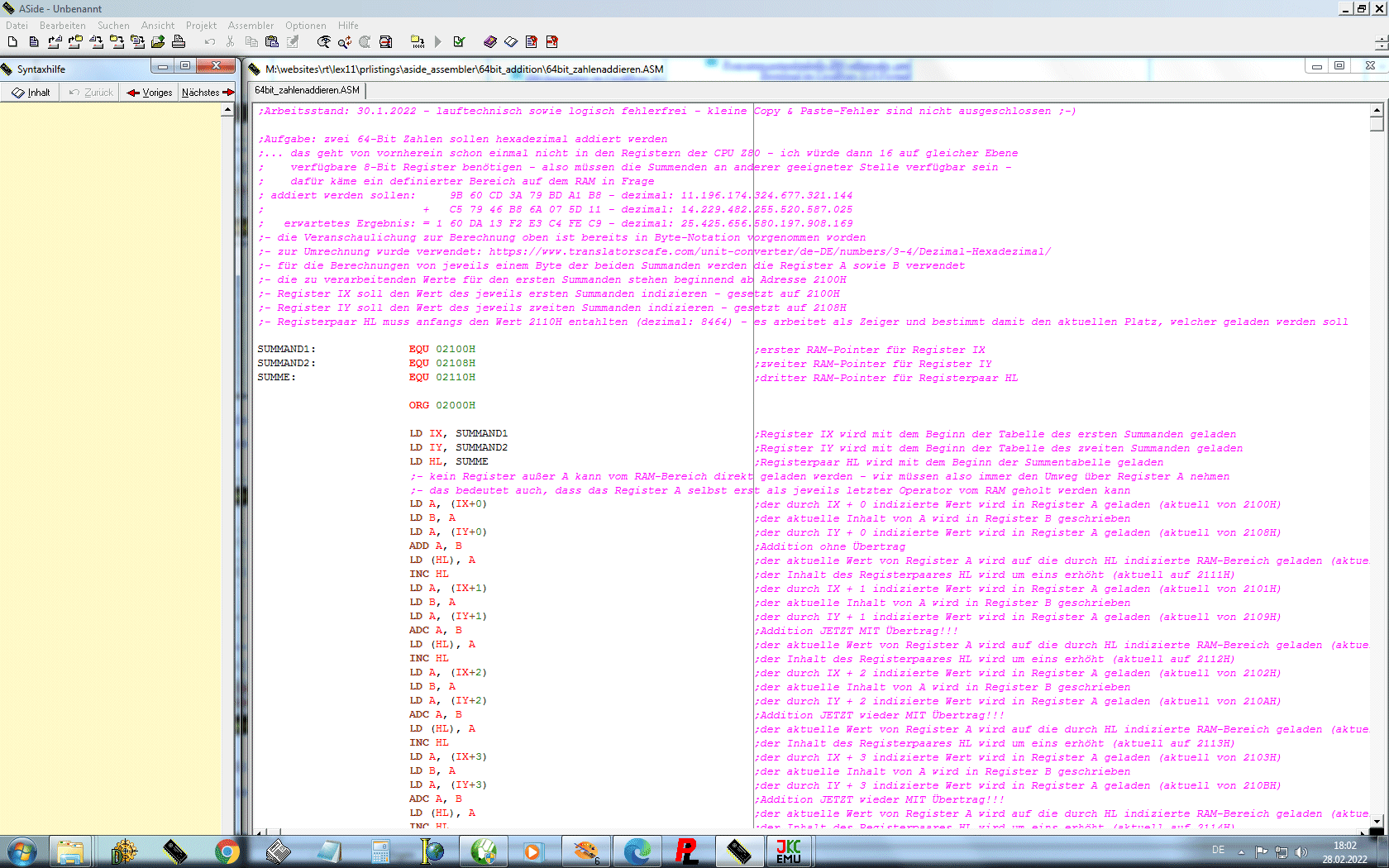The width and height of the screenshot is (1389, 868).
Task: Open the Assembler menu
Action: (251, 26)
